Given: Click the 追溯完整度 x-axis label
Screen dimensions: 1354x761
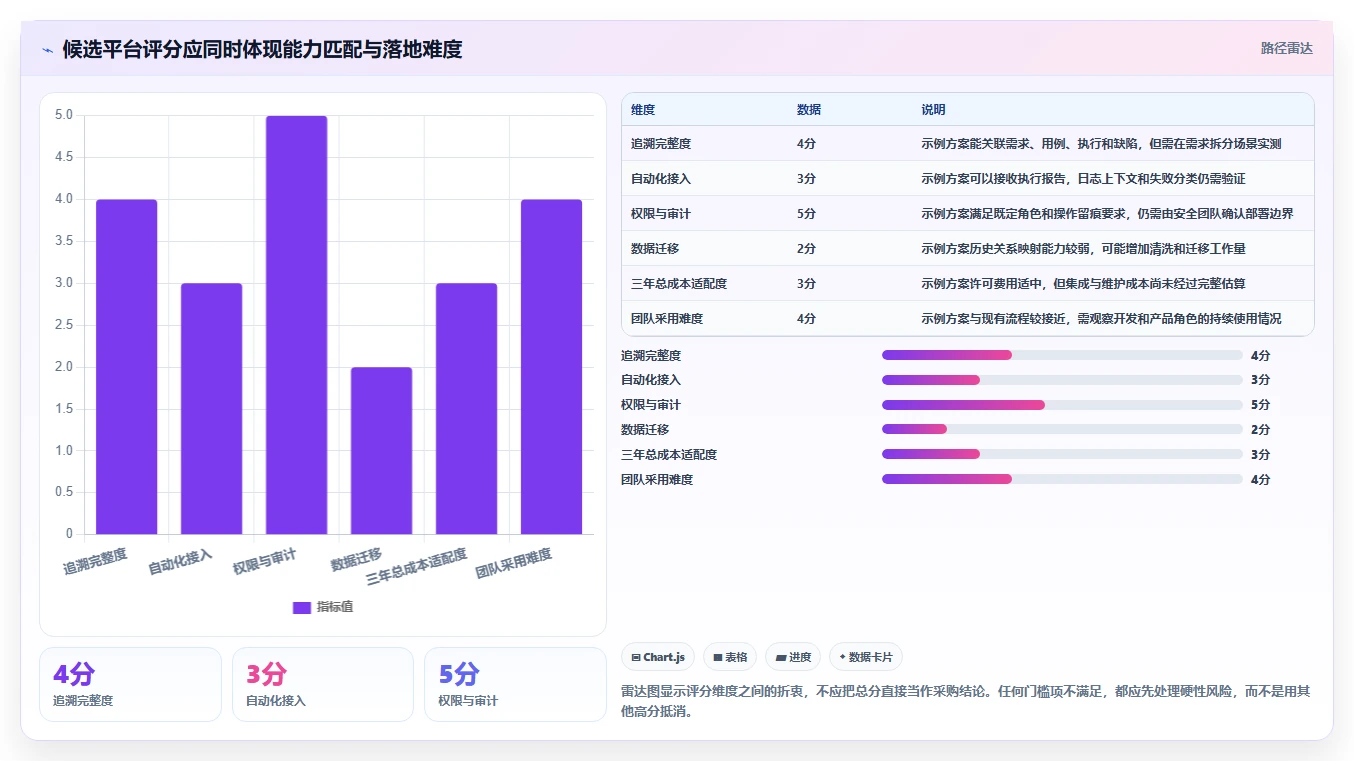Looking at the screenshot, I should click(95, 562).
